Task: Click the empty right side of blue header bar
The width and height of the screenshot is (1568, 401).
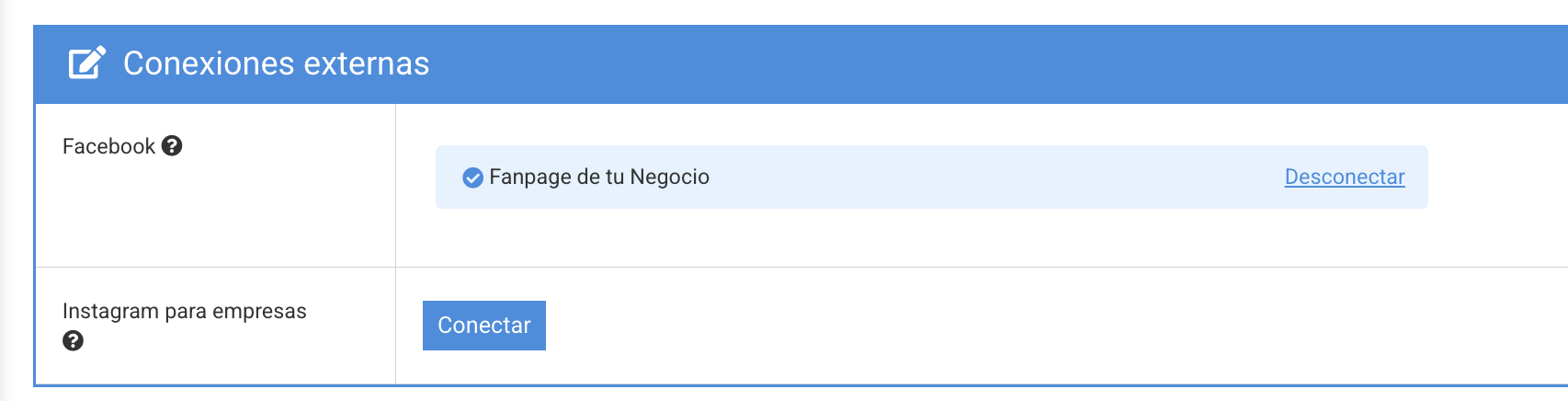Action: point(1011,63)
